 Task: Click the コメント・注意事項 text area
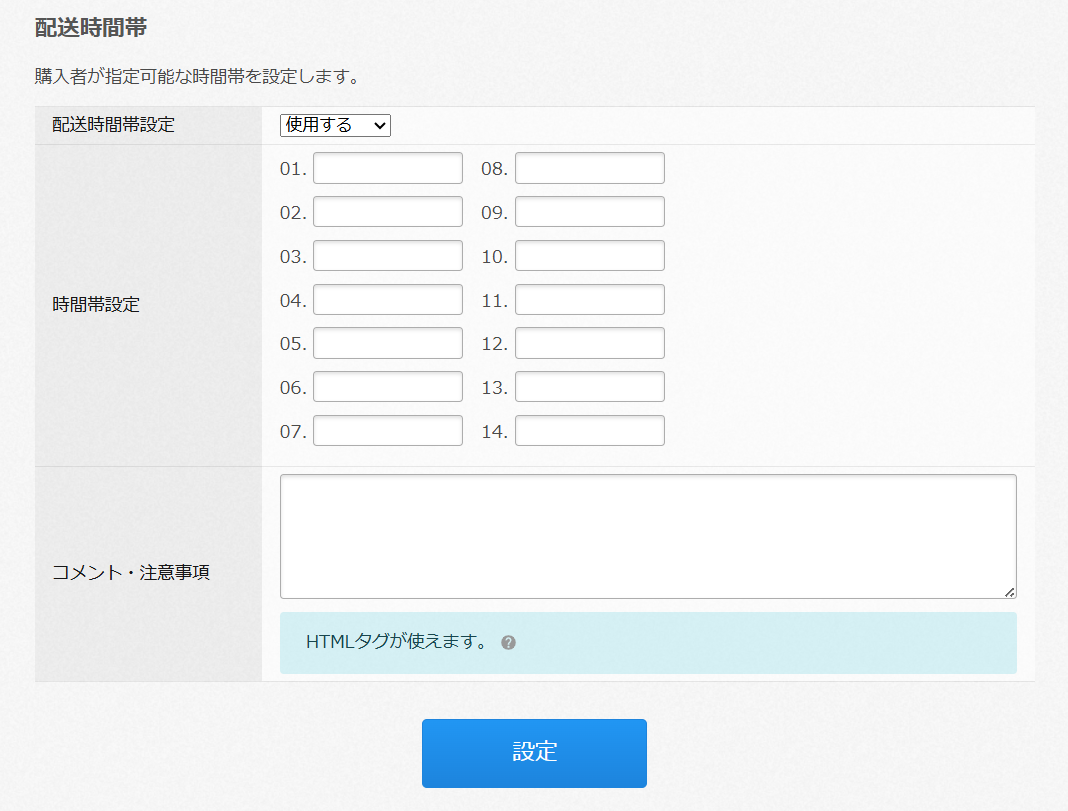pos(647,536)
